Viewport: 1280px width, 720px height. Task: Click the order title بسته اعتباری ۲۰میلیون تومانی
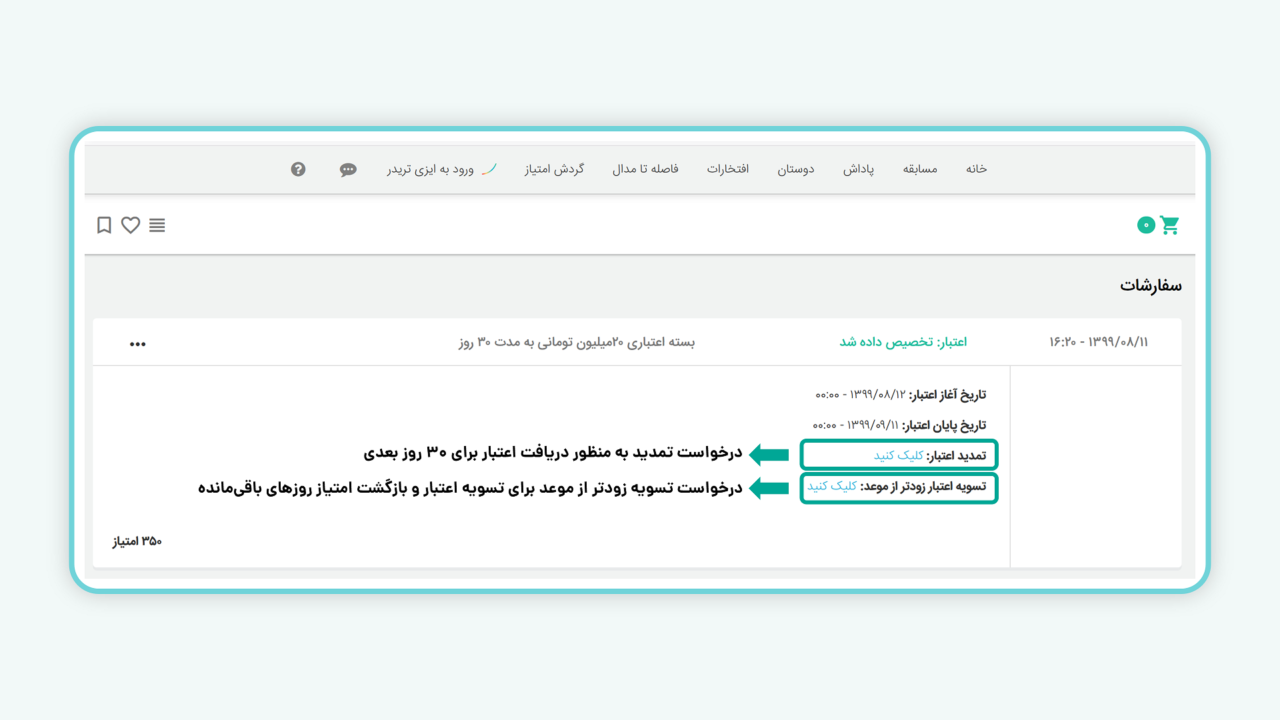[x=576, y=342]
